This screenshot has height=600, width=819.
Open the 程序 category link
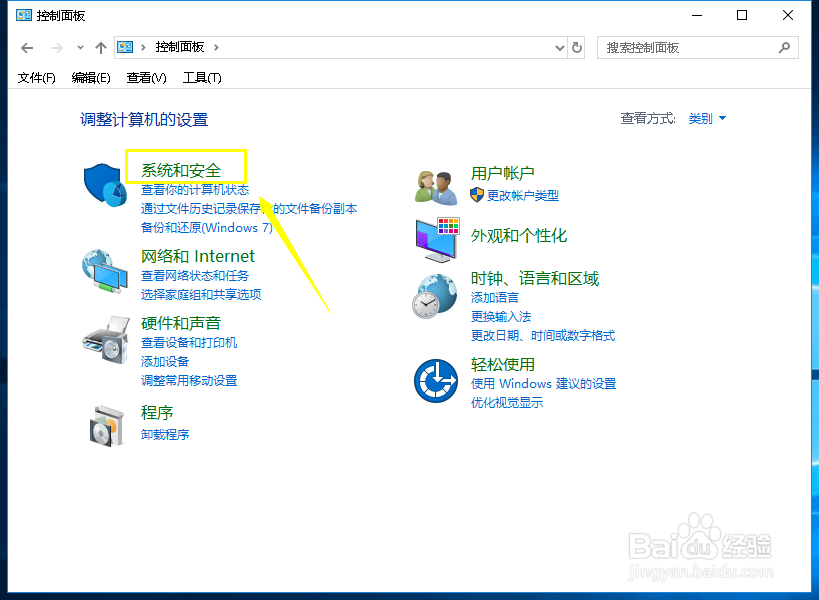157,413
